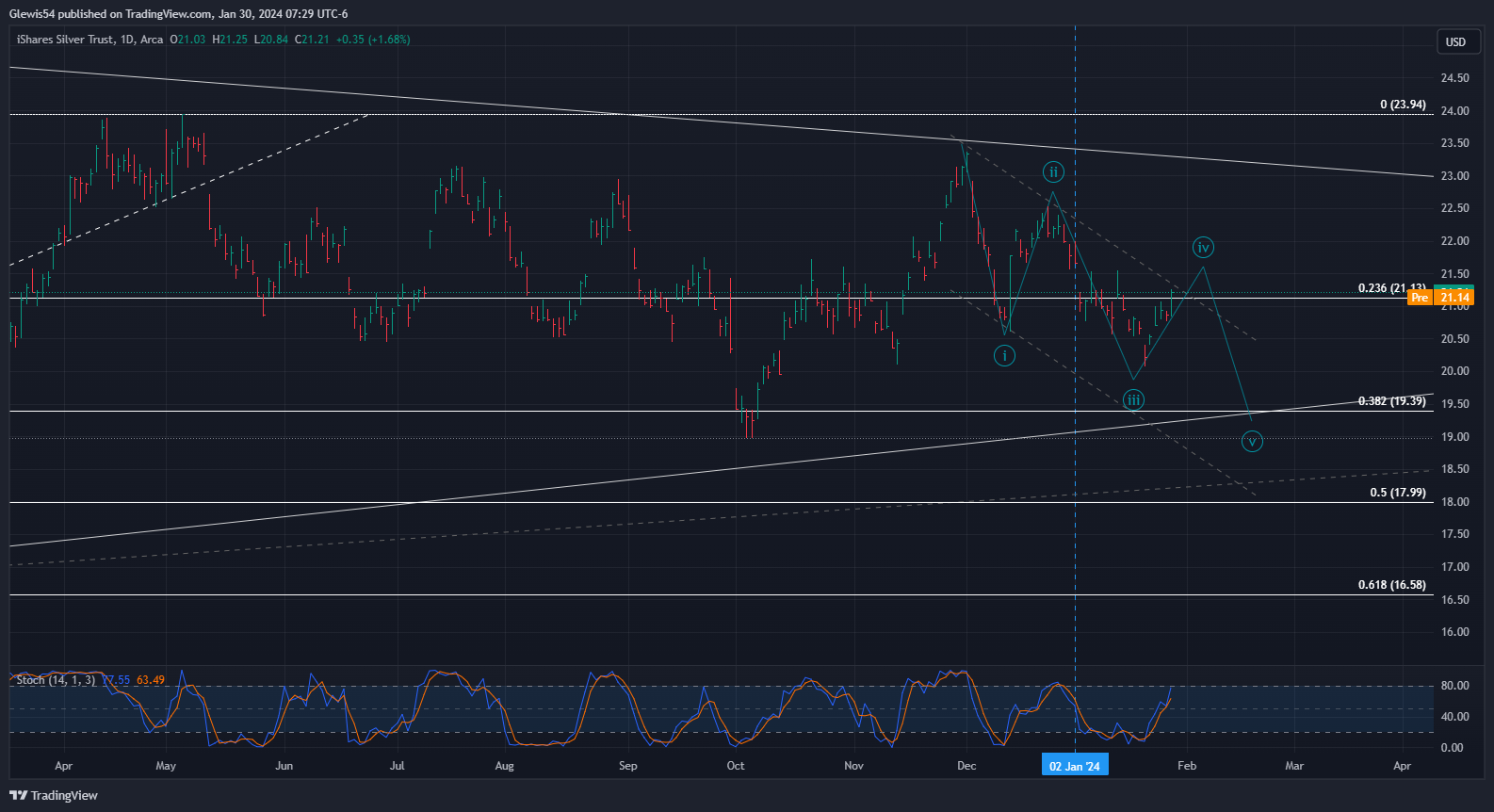Click the 0.00 stochastic scale label

pos(1452,748)
